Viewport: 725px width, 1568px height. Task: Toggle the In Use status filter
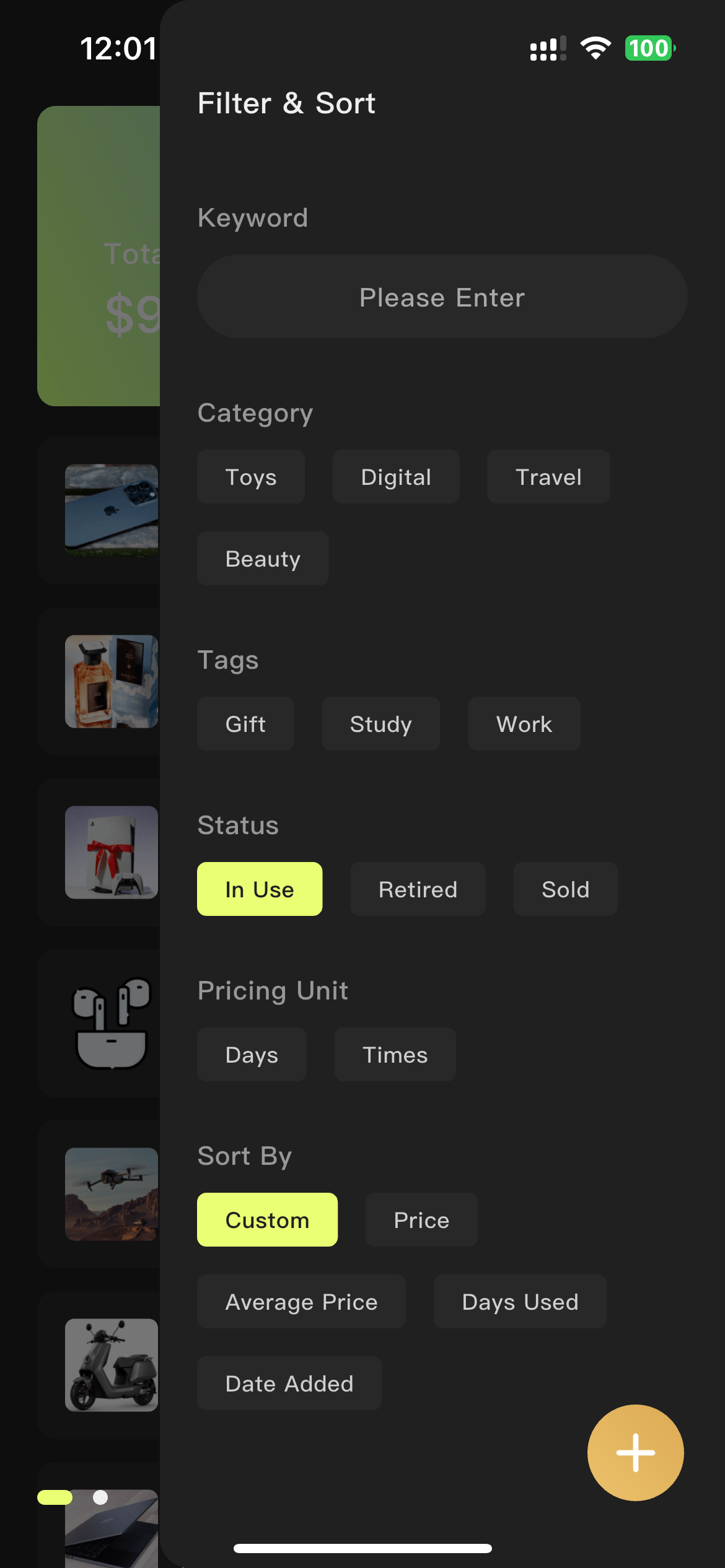[260, 889]
